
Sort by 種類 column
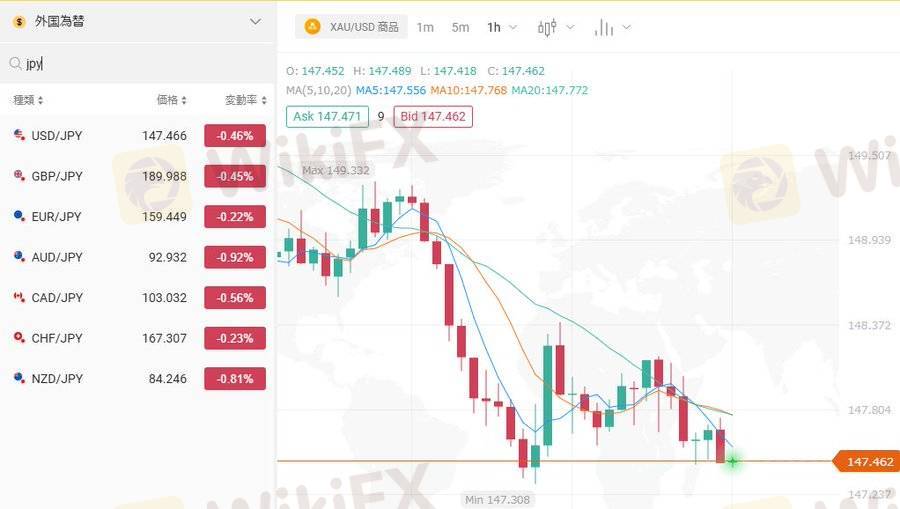click(x=28, y=100)
